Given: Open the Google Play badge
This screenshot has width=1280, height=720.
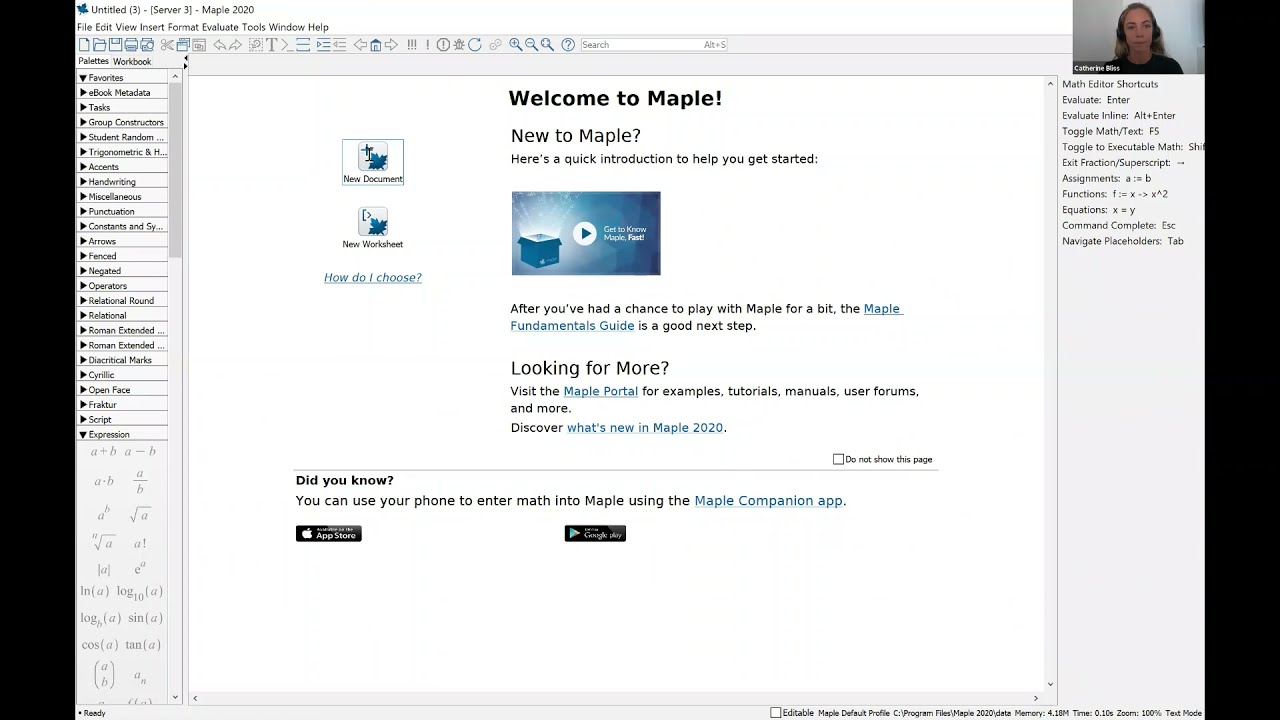Looking at the screenshot, I should pos(595,534).
